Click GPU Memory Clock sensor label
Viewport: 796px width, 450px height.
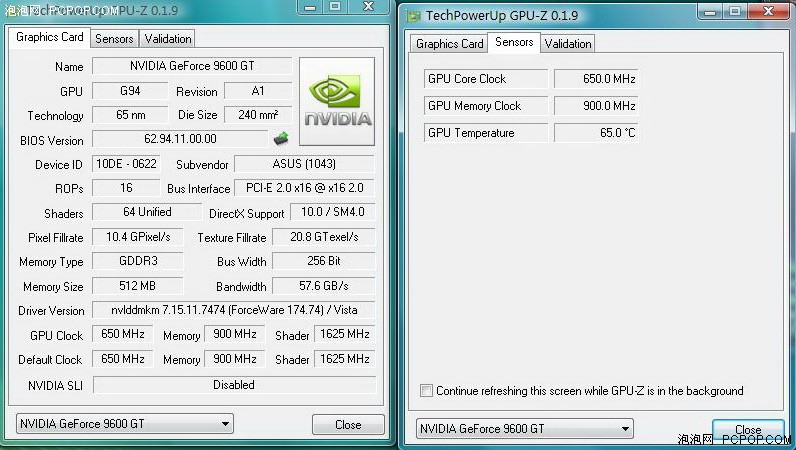point(486,106)
